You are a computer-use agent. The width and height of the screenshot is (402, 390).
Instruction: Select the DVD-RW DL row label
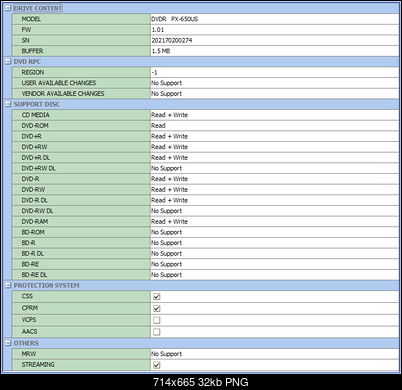(37, 211)
